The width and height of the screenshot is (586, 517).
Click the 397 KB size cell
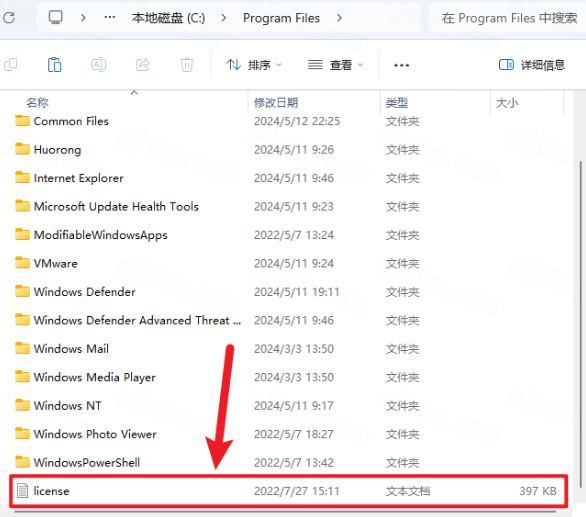click(x=538, y=491)
